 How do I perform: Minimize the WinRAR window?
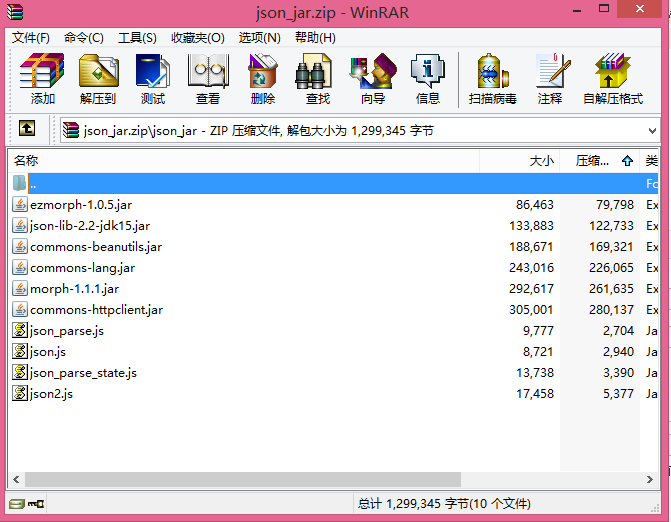coord(577,9)
